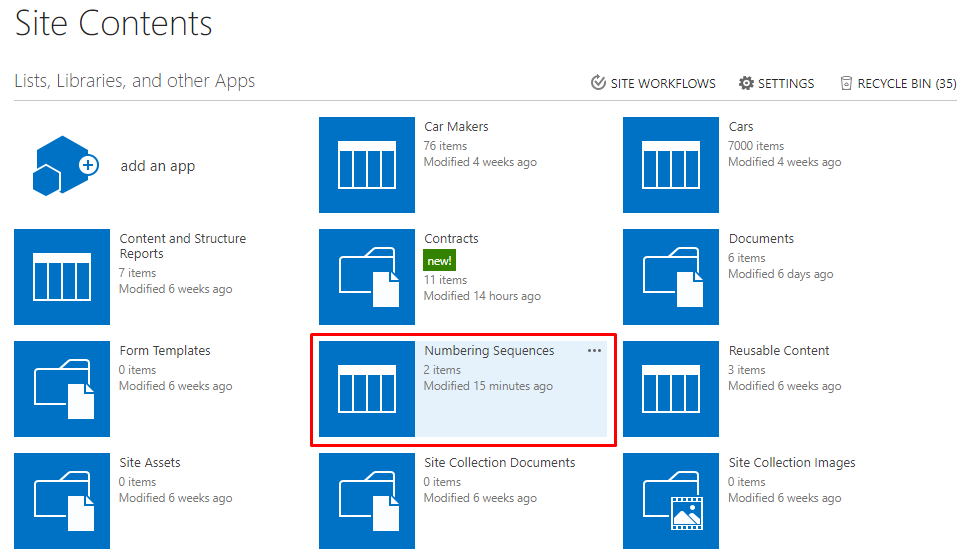Open the Numbering Sequences tile icon
Image resolution: width=968 pixels, height=558 pixels.
point(367,389)
